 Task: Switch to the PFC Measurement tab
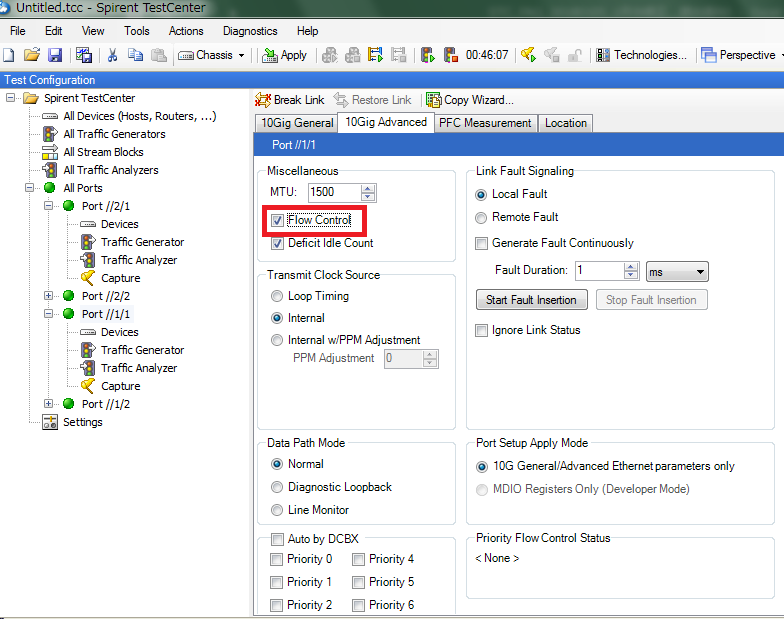(x=485, y=123)
